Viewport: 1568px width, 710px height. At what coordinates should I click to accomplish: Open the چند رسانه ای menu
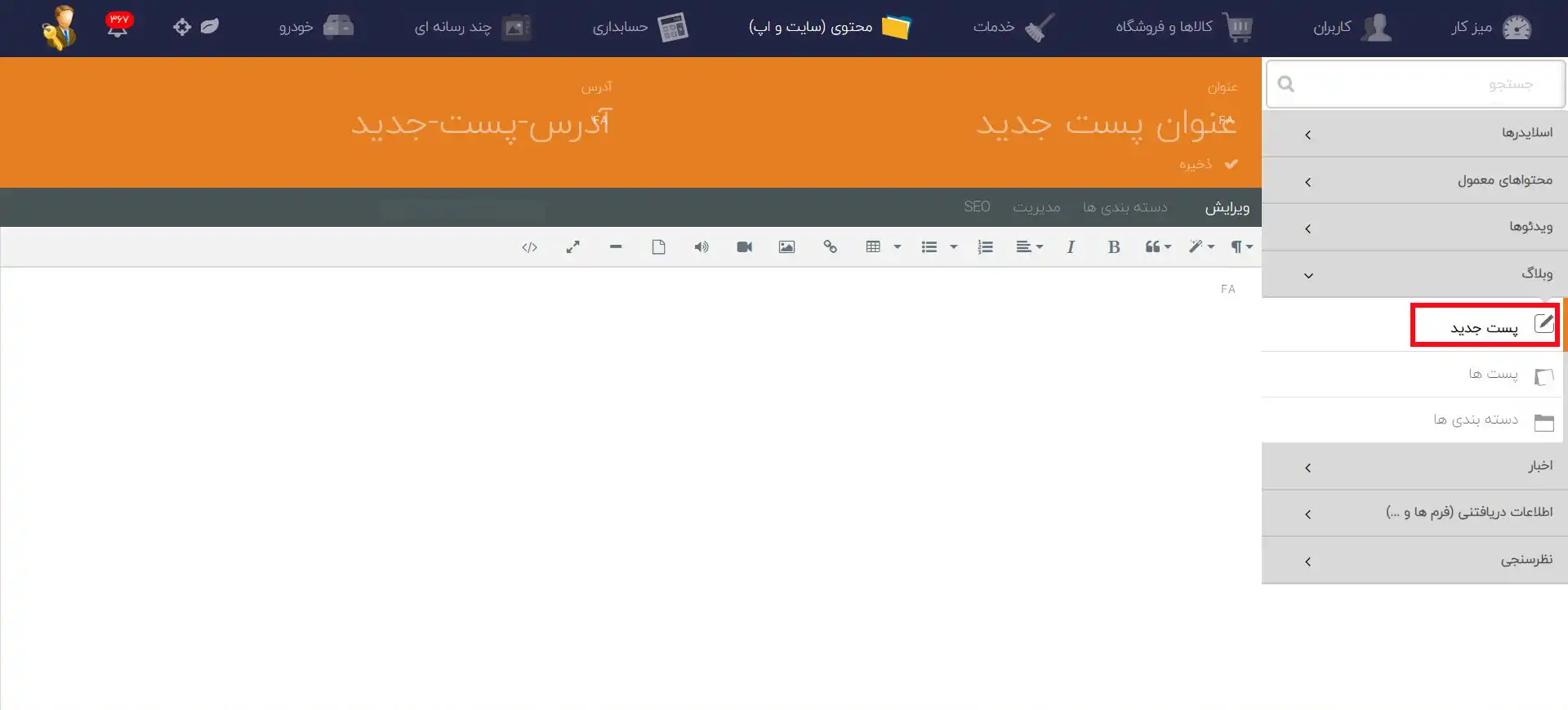tap(473, 27)
